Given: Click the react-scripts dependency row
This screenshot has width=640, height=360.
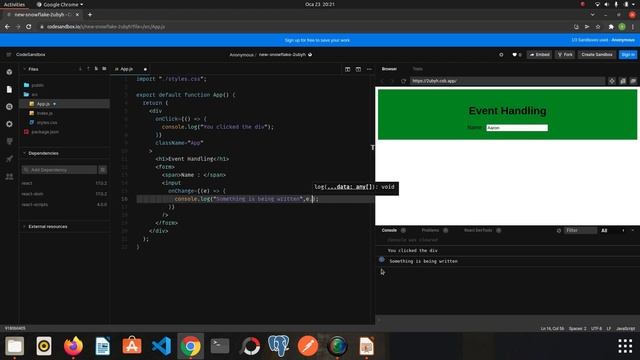Looking at the screenshot, I should click(x=64, y=204).
